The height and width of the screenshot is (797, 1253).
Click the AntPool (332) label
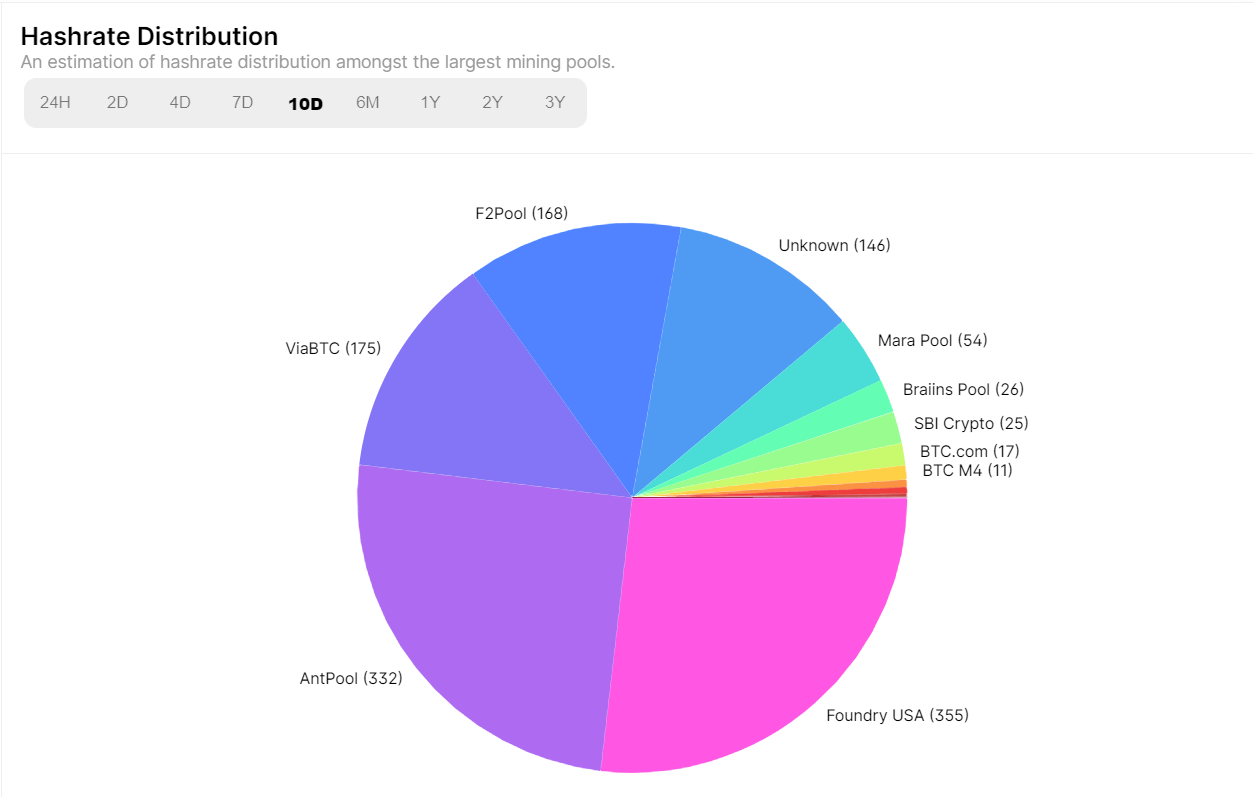(x=351, y=678)
